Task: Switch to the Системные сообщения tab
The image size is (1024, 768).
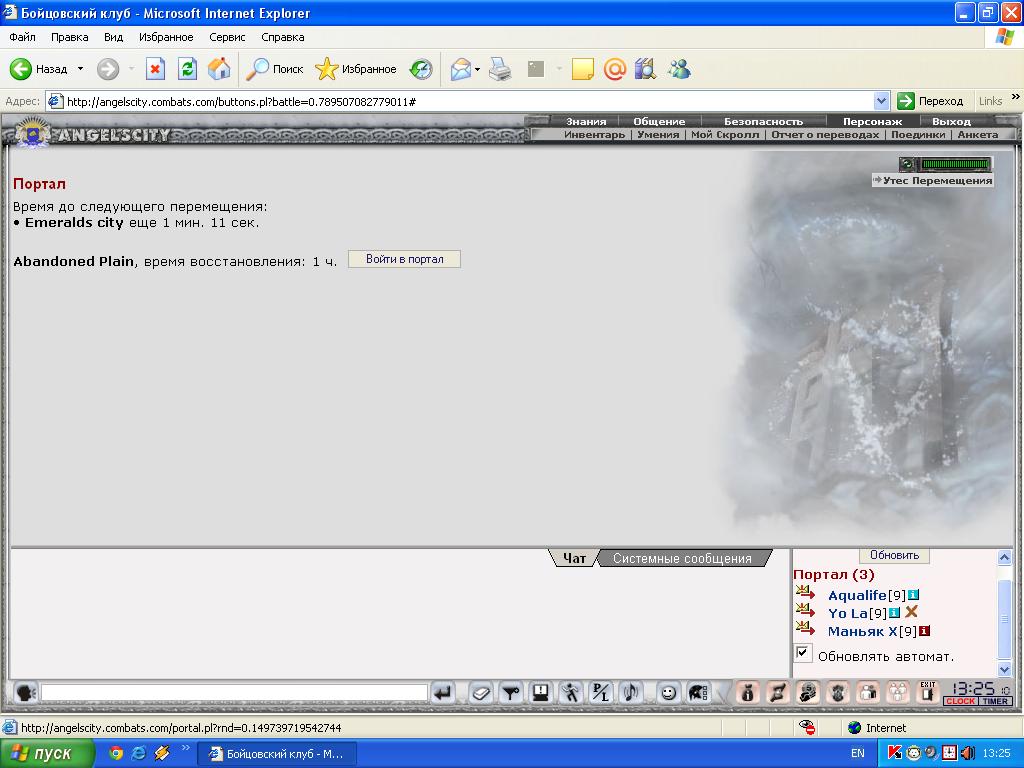Action: click(682, 558)
